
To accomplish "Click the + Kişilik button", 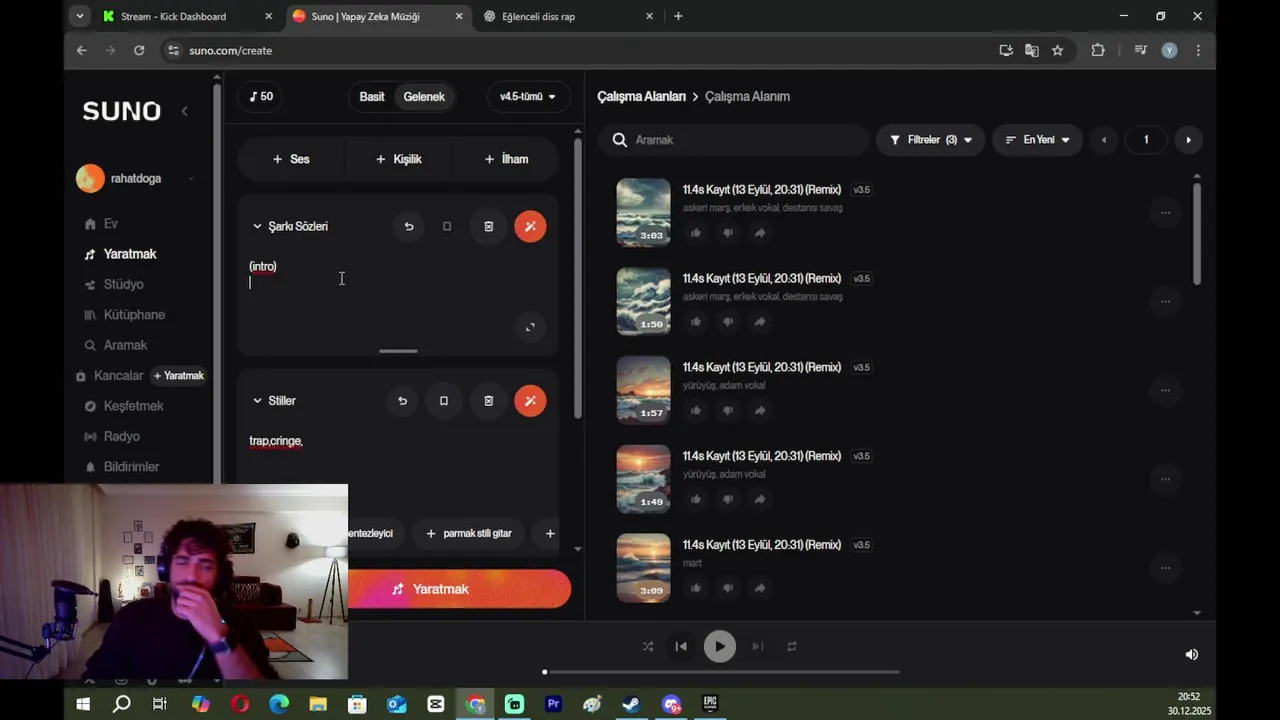I will 398,159.
